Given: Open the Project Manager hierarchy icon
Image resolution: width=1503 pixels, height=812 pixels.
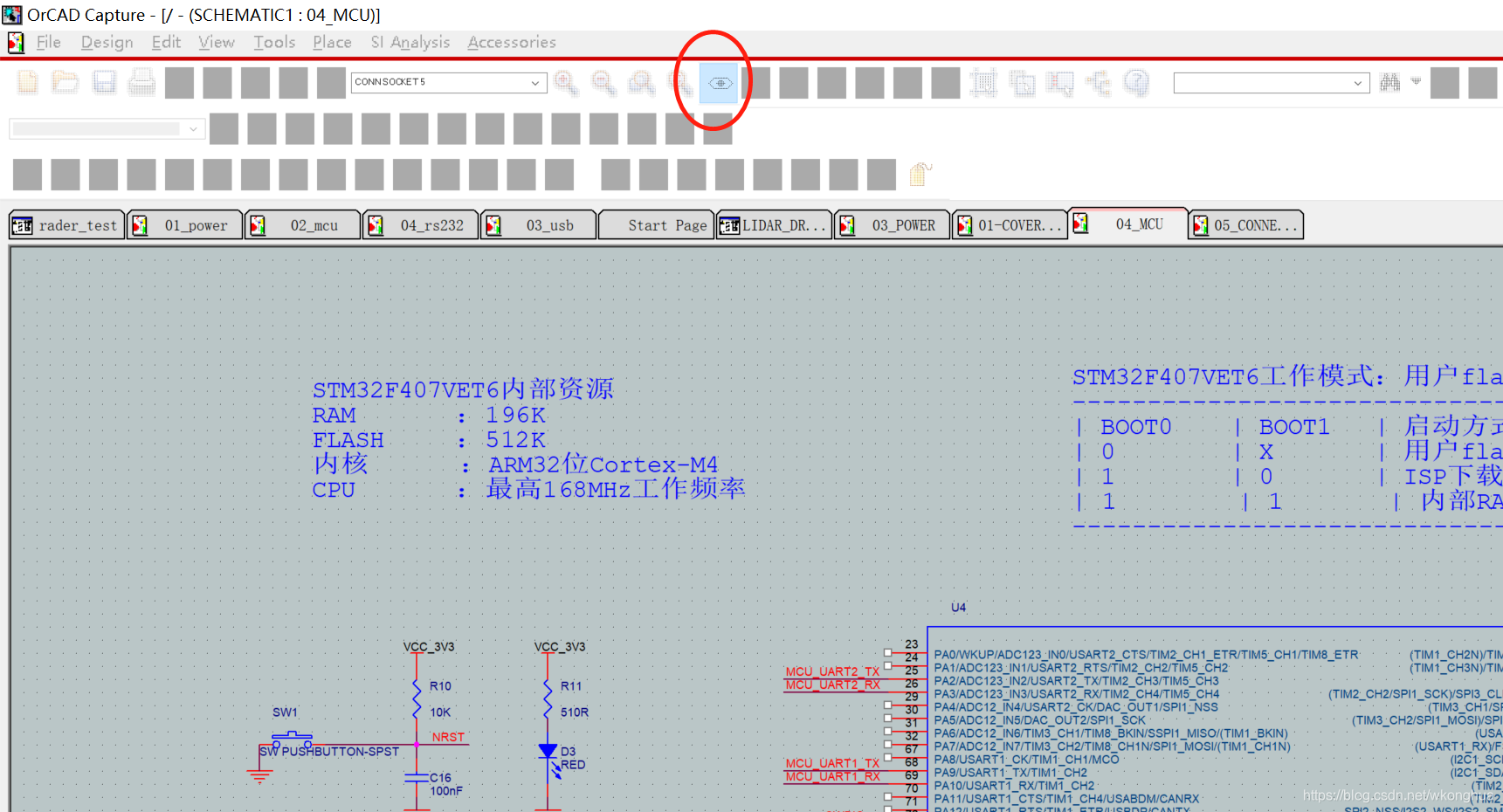Looking at the screenshot, I should (1098, 83).
